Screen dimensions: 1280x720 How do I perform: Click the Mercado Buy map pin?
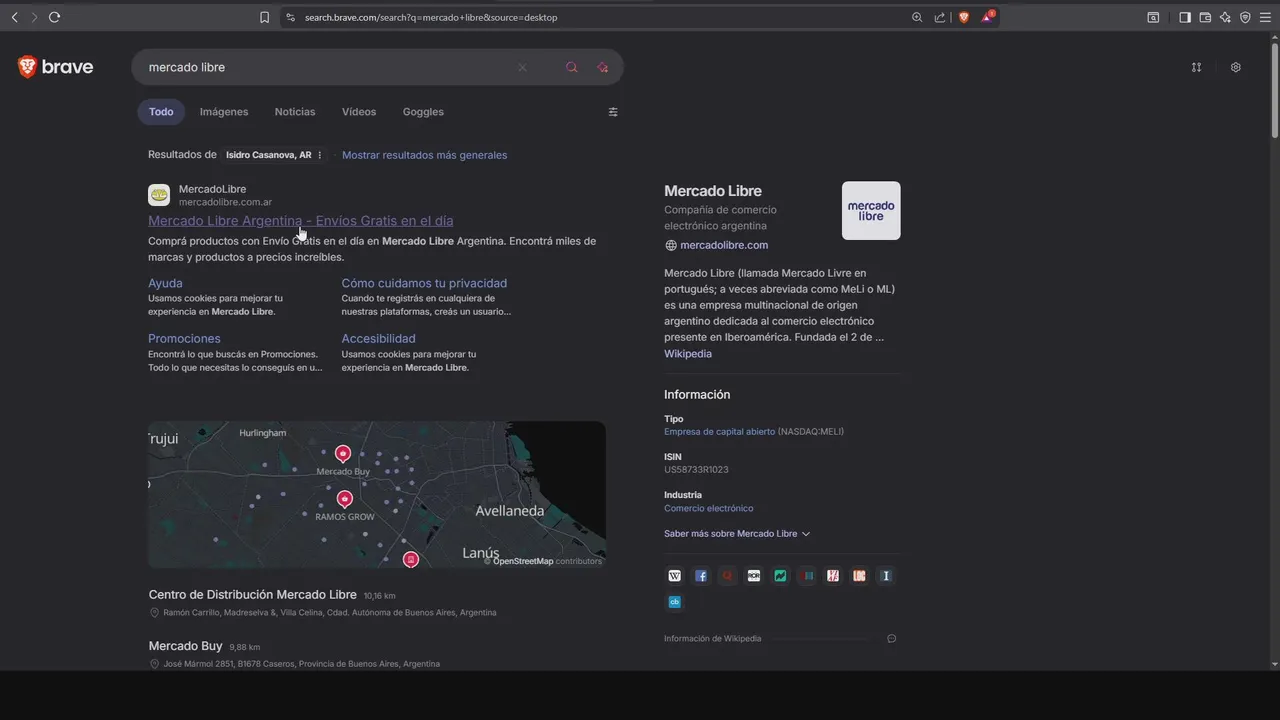coord(343,454)
